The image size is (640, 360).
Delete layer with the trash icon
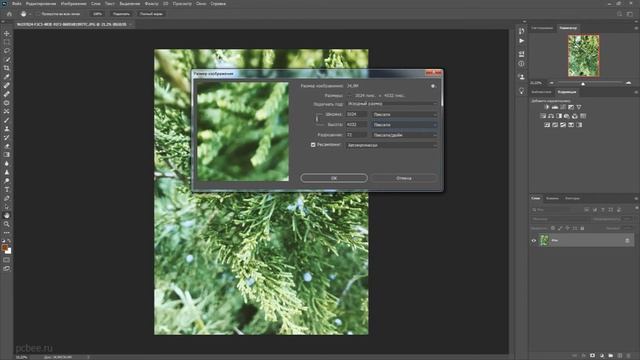click(x=629, y=356)
